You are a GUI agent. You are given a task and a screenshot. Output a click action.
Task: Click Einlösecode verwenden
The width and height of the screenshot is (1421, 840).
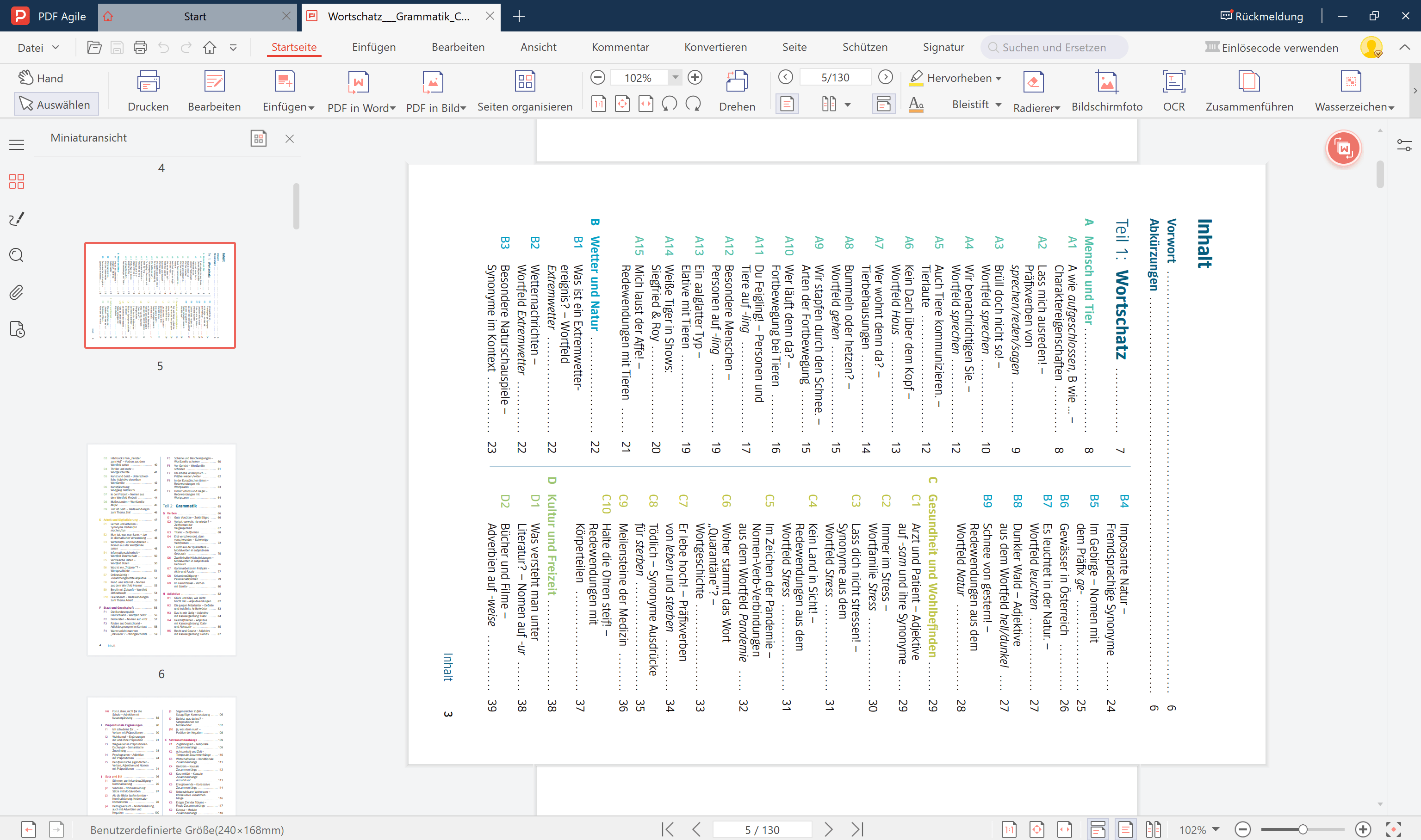click(1272, 48)
